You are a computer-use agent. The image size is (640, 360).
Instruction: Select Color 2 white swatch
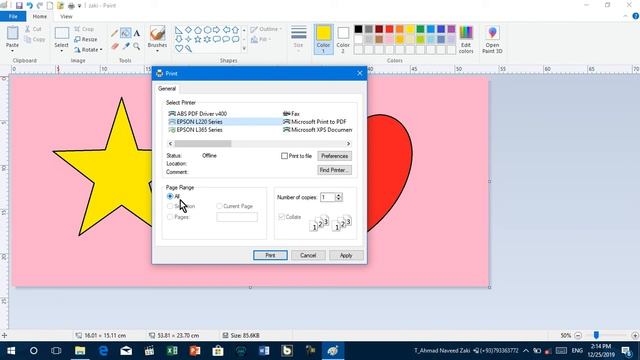pyautogui.click(x=343, y=39)
